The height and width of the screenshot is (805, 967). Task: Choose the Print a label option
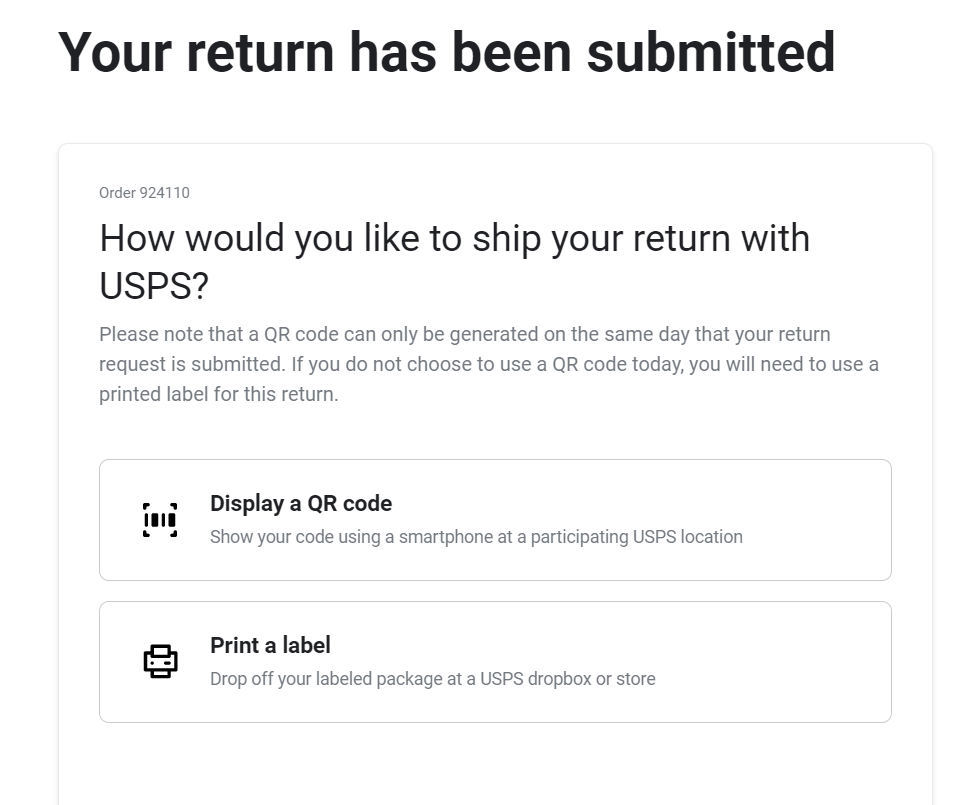(495, 662)
